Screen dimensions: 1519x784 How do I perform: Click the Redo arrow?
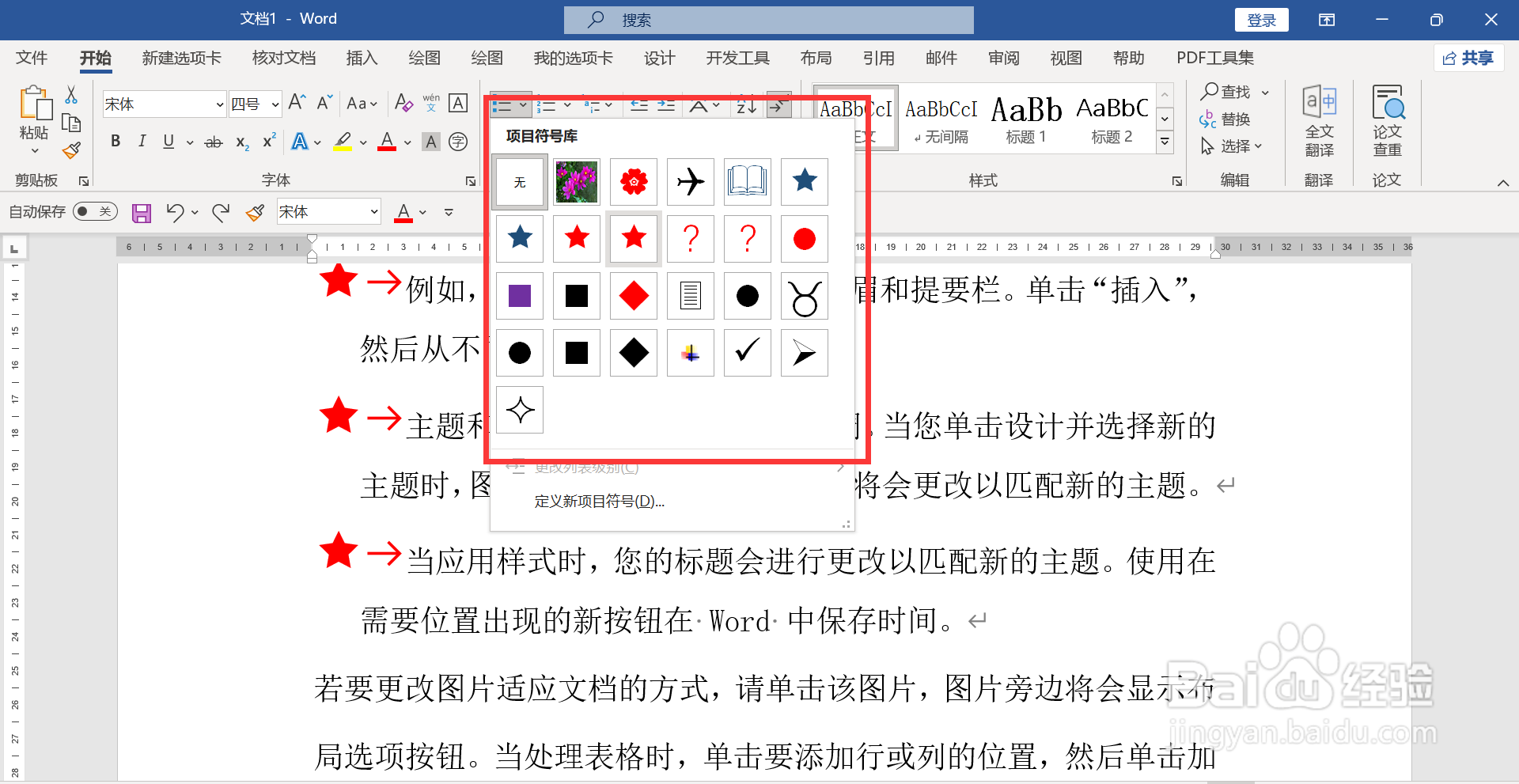click(x=221, y=212)
